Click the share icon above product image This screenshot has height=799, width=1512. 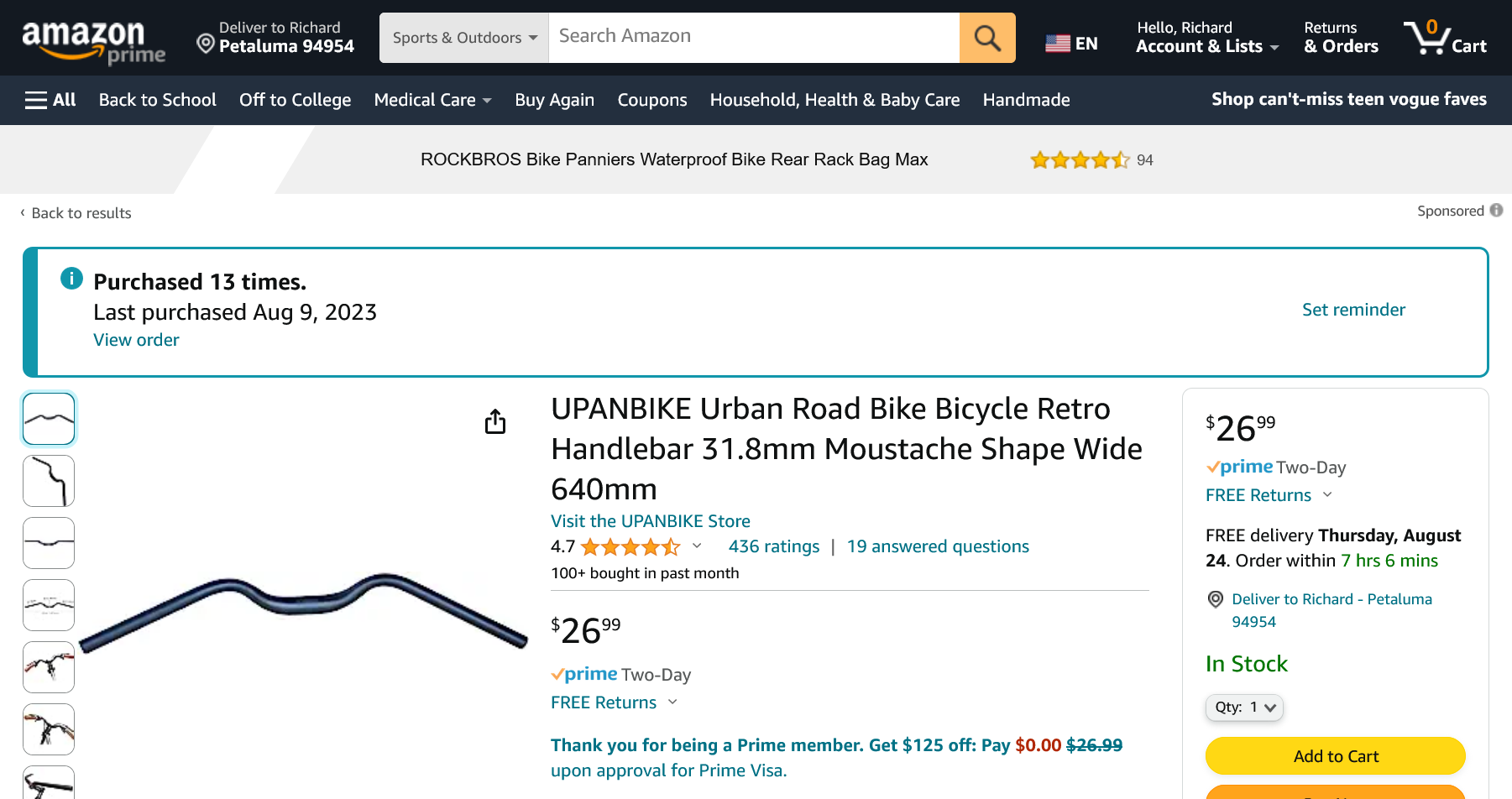pos(495,421)
